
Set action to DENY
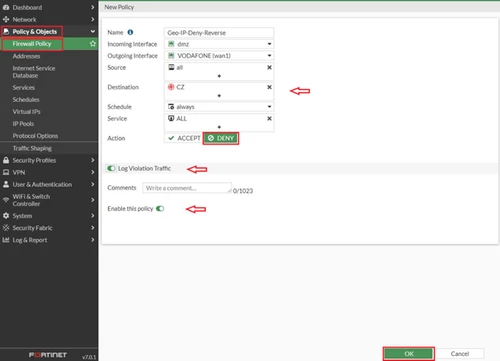point(221,138)
